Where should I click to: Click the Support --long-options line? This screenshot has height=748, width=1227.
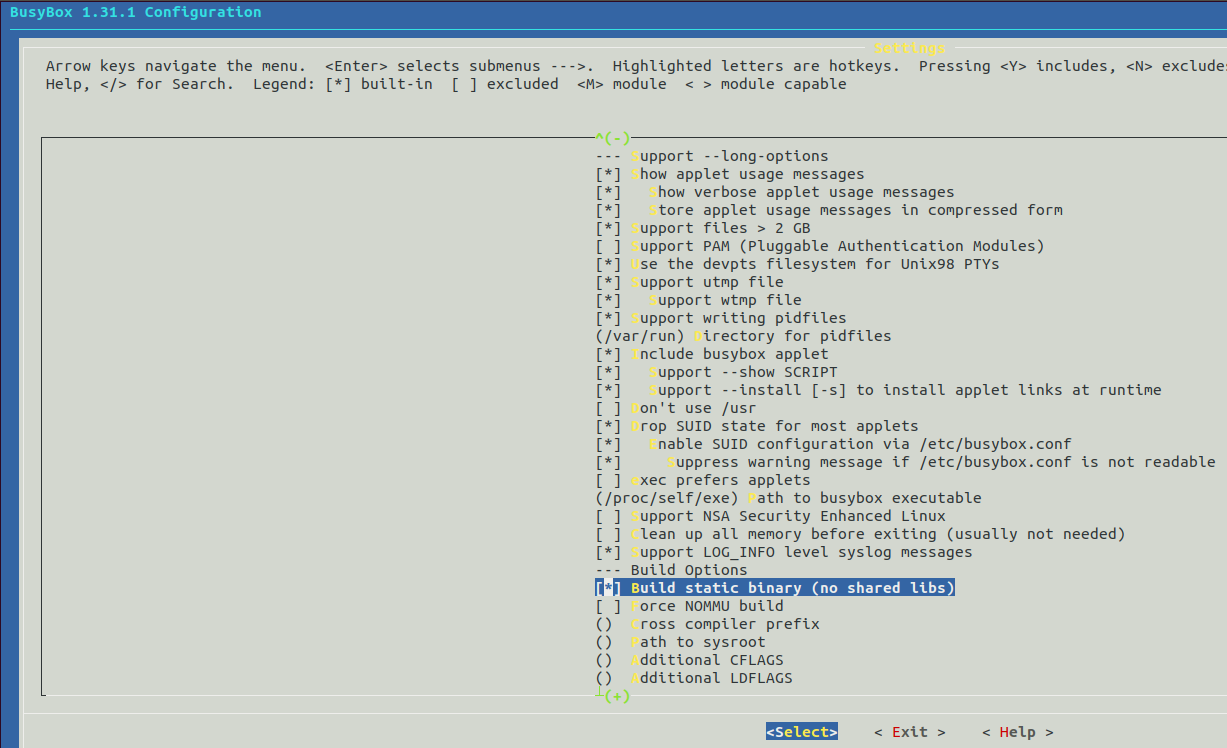[711, 156]
